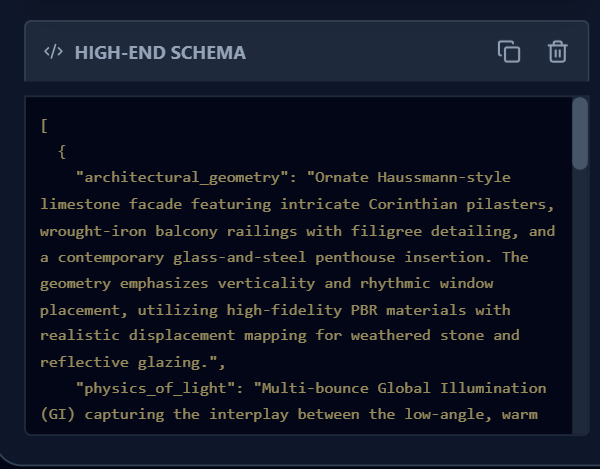Click the text "Ornate Haussmann-style"
The height and width of the screenshot is (469, 600).
pos(412,178)
